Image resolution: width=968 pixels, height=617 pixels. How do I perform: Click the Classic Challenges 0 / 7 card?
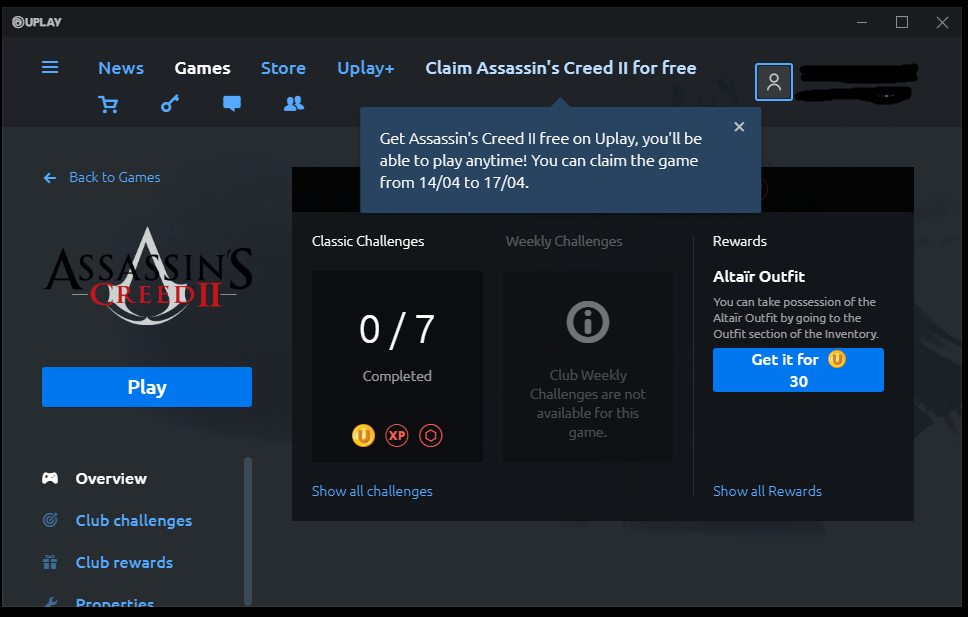(x=398, y=366)
